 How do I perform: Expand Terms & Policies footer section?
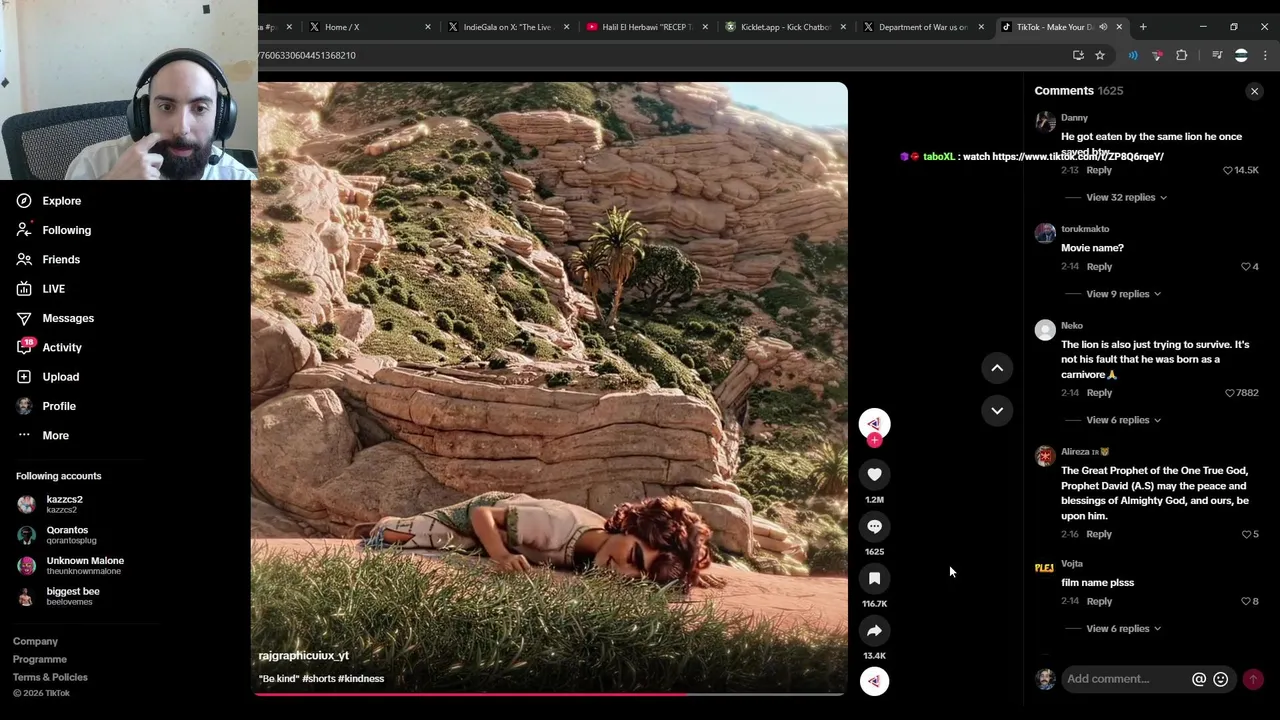tap(50, 677)
